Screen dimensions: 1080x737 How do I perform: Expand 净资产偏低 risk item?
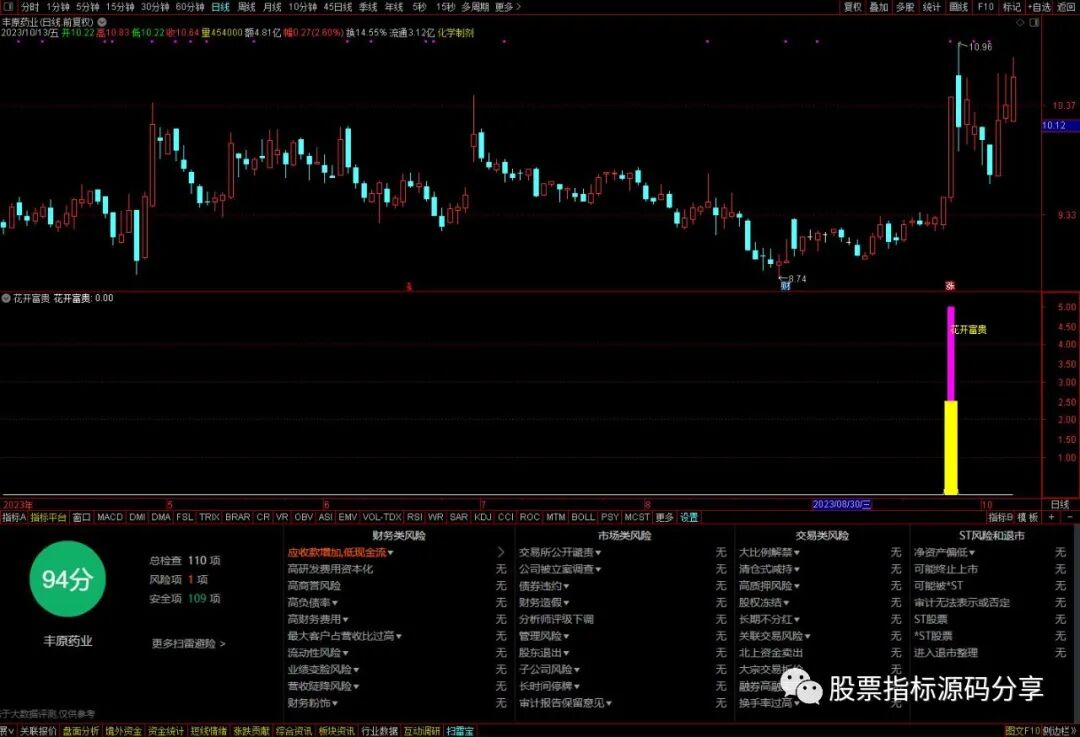(x=944, y=552)
